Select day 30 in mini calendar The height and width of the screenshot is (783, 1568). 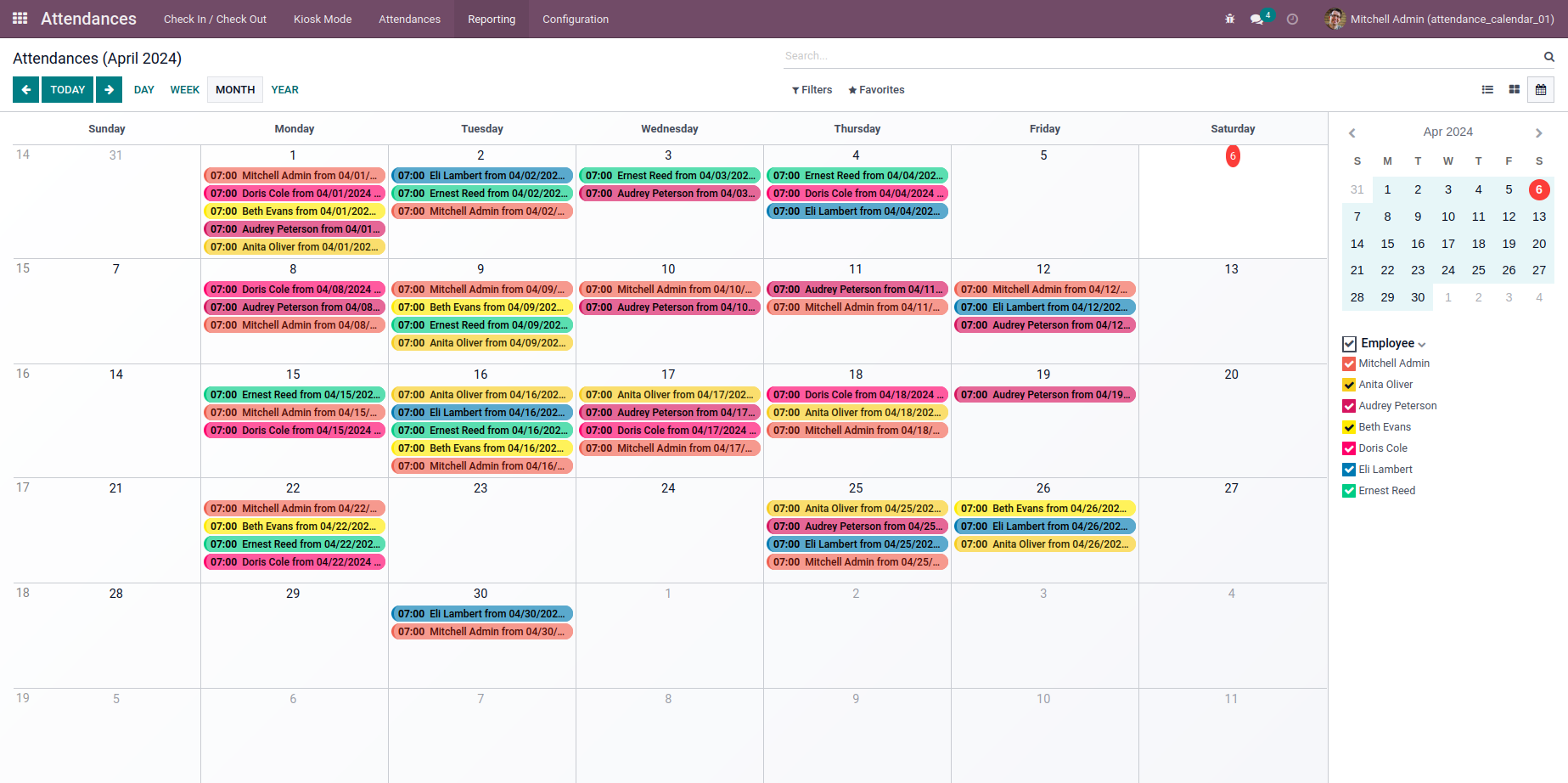click(1418, 297)
